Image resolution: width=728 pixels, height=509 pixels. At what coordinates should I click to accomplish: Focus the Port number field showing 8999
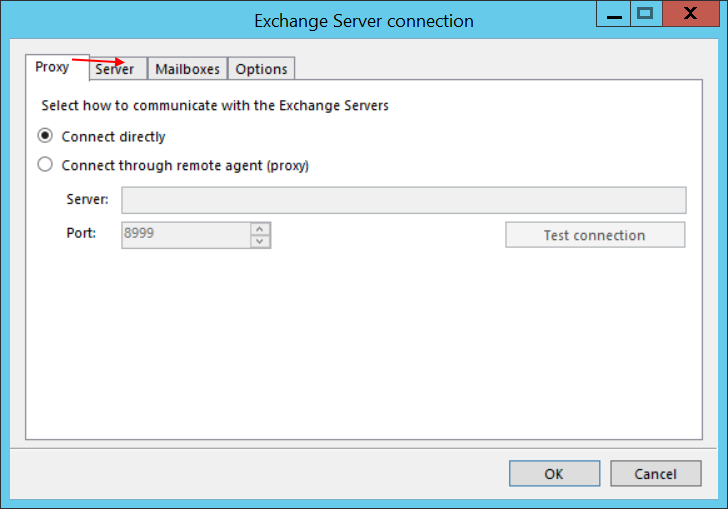(185, 235)
